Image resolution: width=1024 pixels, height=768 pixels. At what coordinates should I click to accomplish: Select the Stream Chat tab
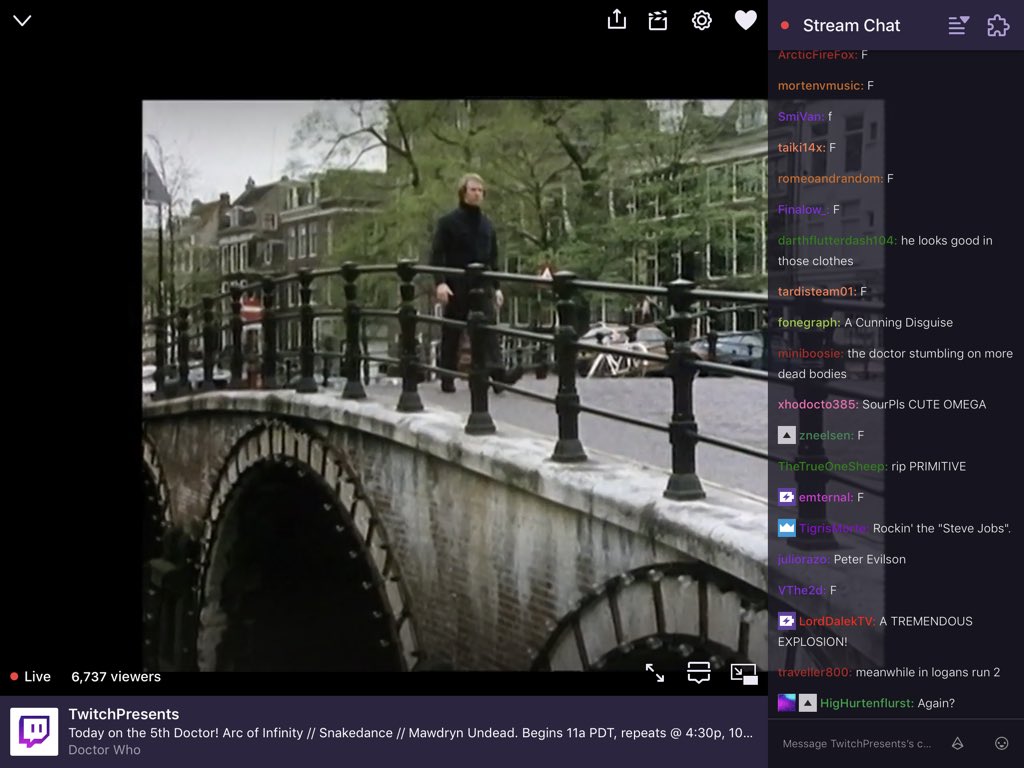click(852, 25)
